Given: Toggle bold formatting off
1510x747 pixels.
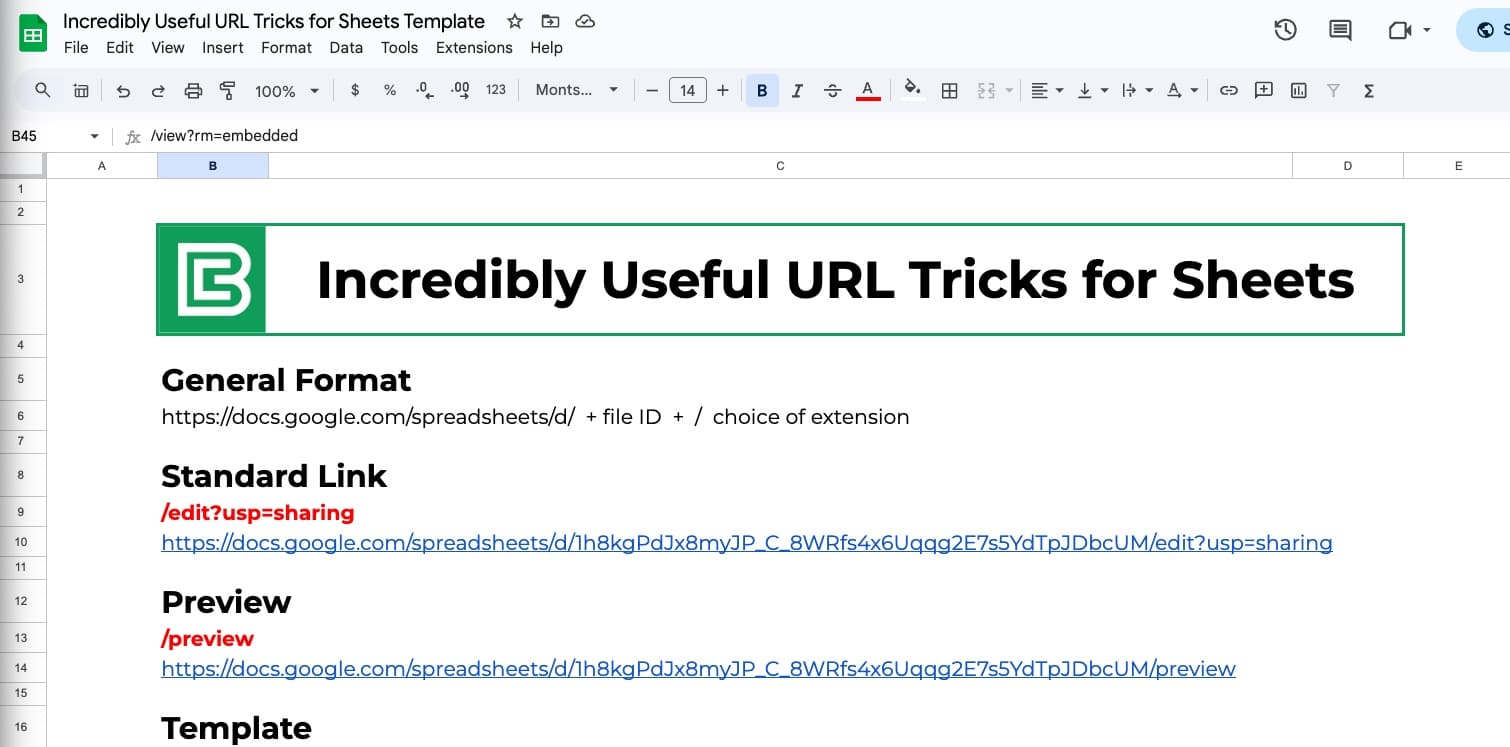Looking at the screenshot, I should 762,91.
